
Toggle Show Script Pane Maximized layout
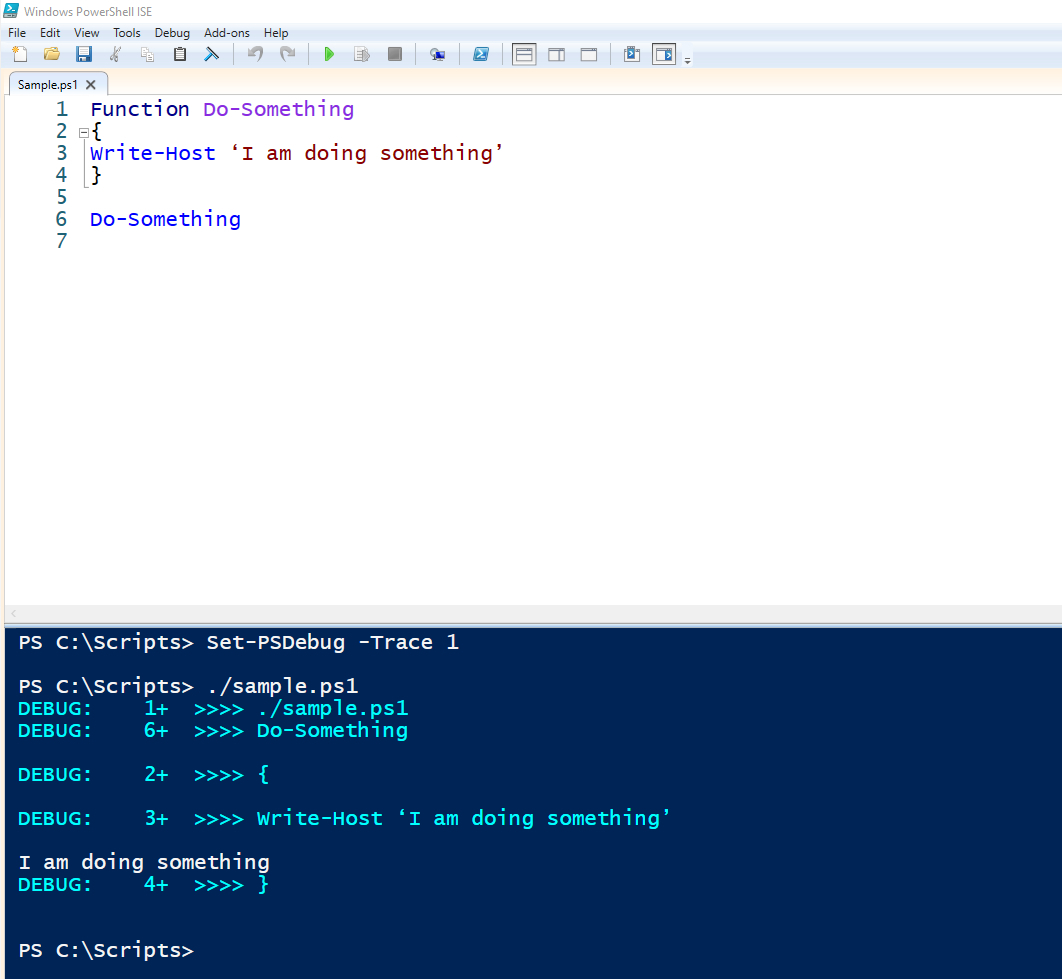(589, 54)
